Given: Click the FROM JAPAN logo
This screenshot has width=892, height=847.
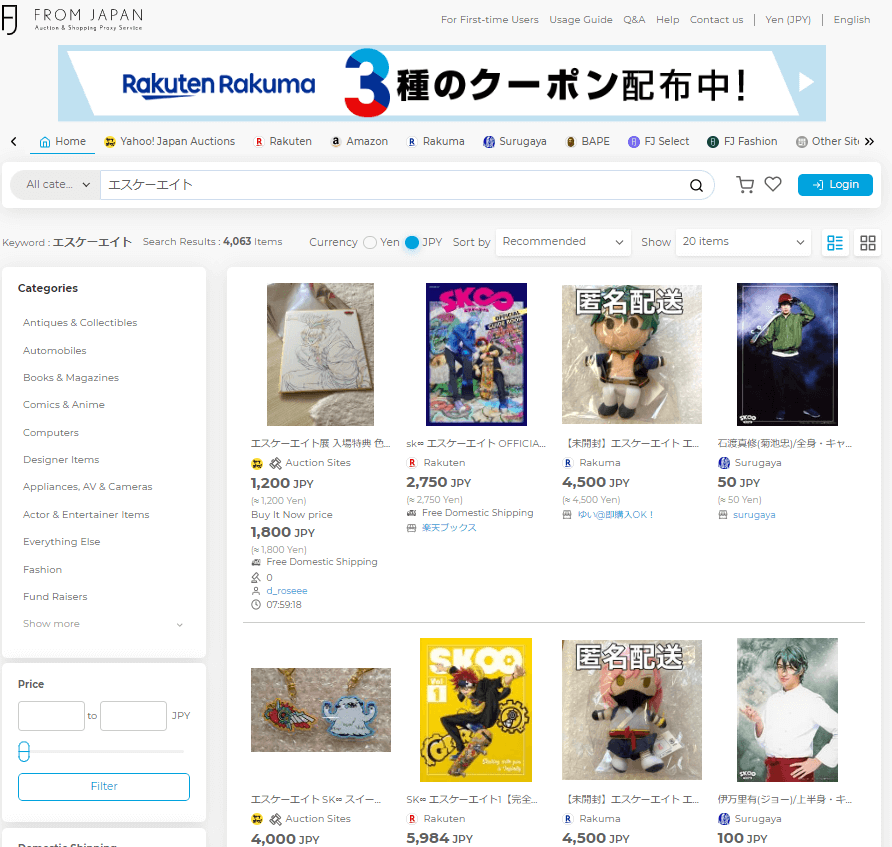Looking at the screenshot, I should point(72,19).
